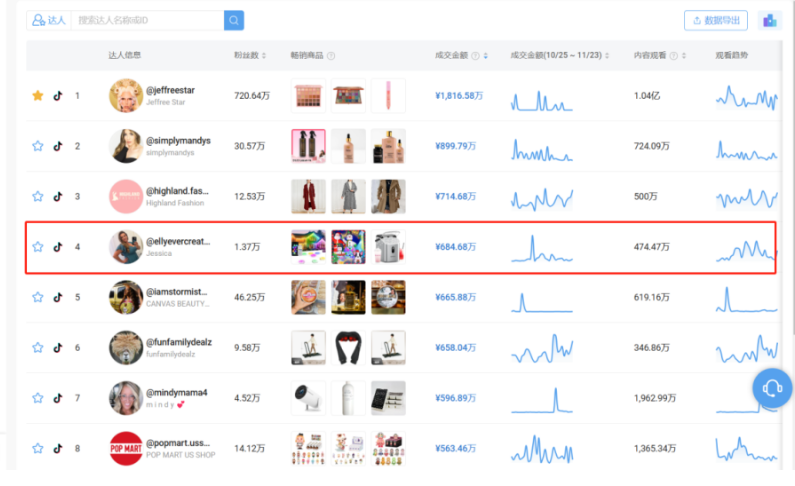
Task: Open the customer service headset chat
Action: (x=771, y=388)
